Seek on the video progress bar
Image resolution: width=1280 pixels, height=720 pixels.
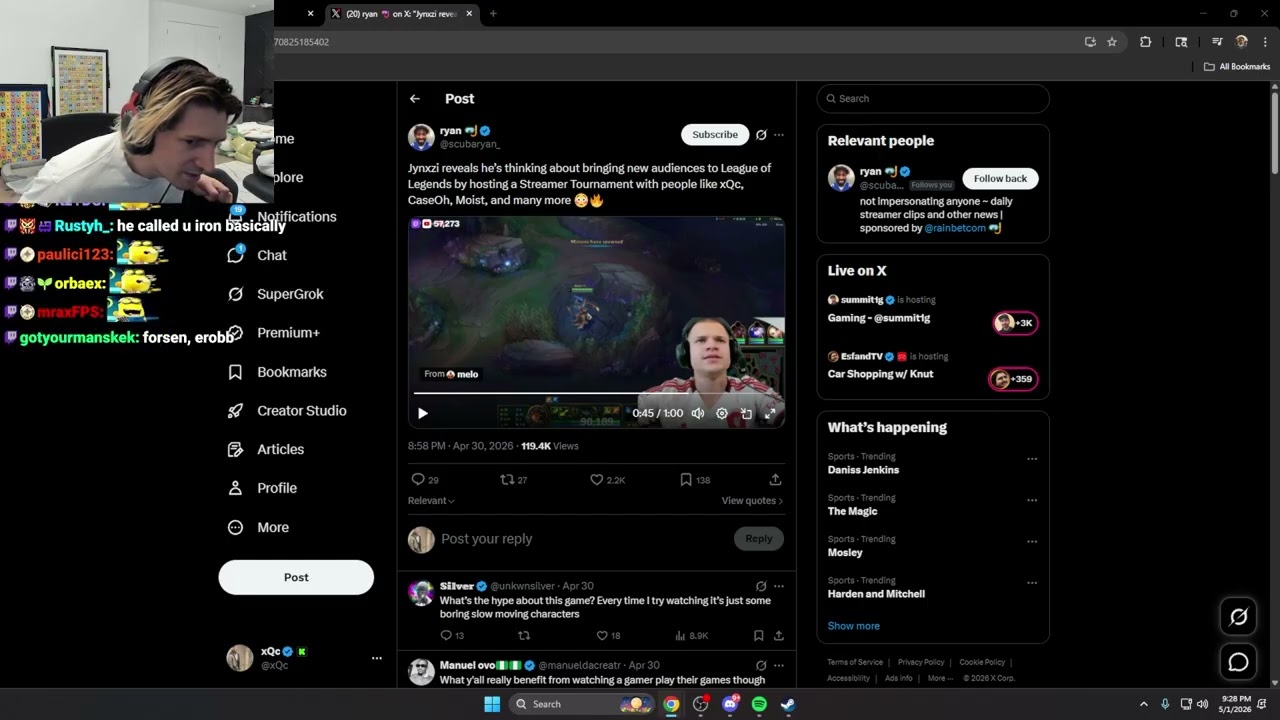(596, 393)
